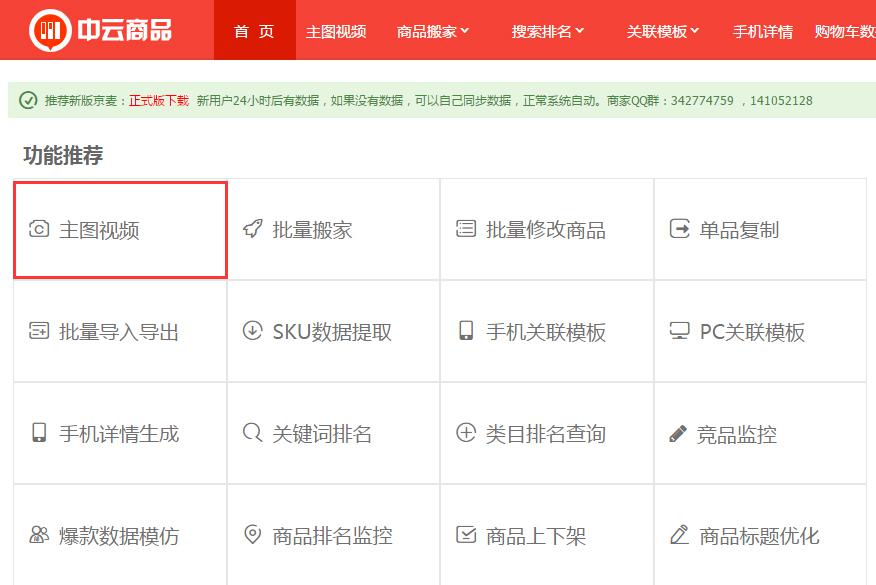
Task: Open the SKU数据提取 feature card
Action: point(334,331)
